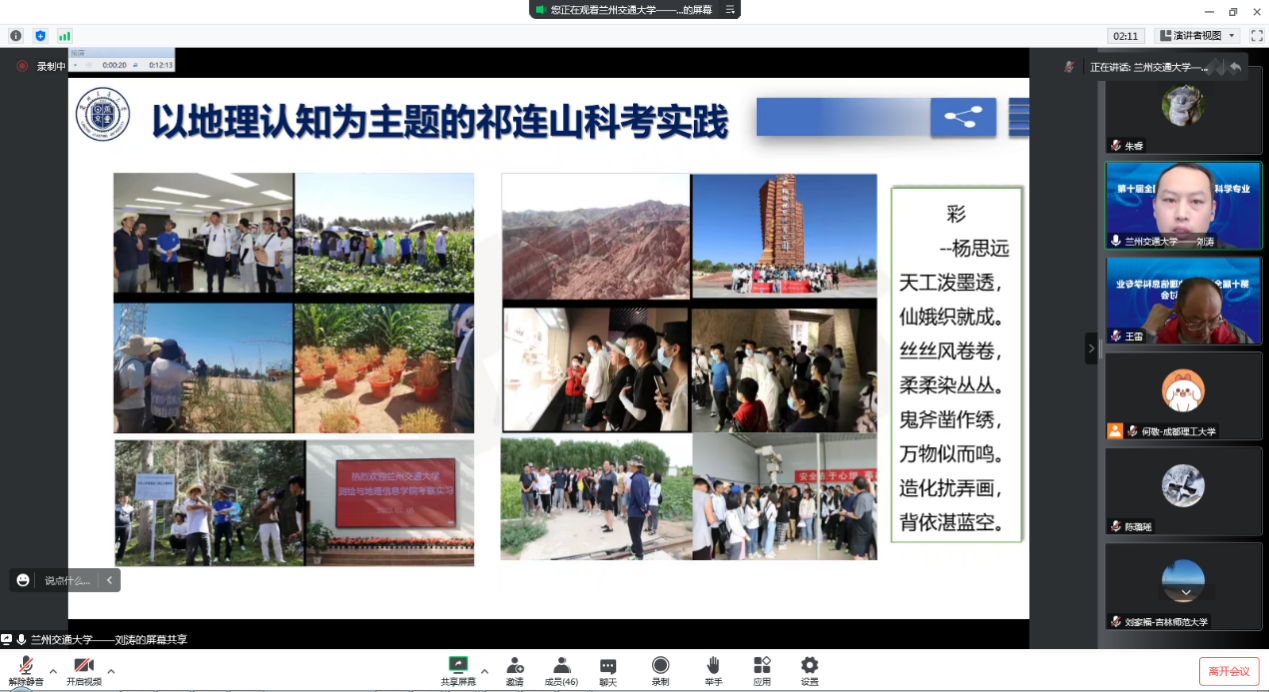This screenshot has height=692, width=1269.
Task: Click the 离开会议 leave meeting button
Action: click(1228, 671)
